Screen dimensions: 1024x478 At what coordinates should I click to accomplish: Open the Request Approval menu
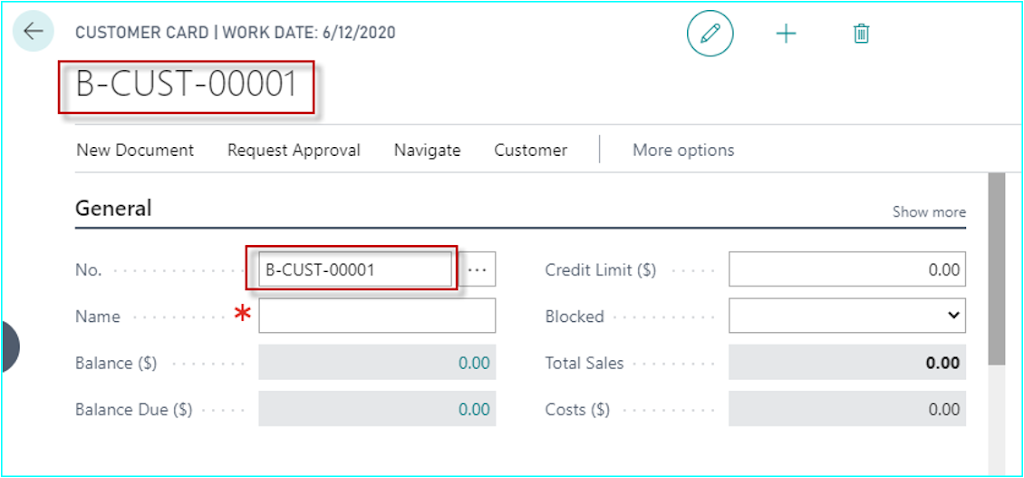tap(294, 150)
